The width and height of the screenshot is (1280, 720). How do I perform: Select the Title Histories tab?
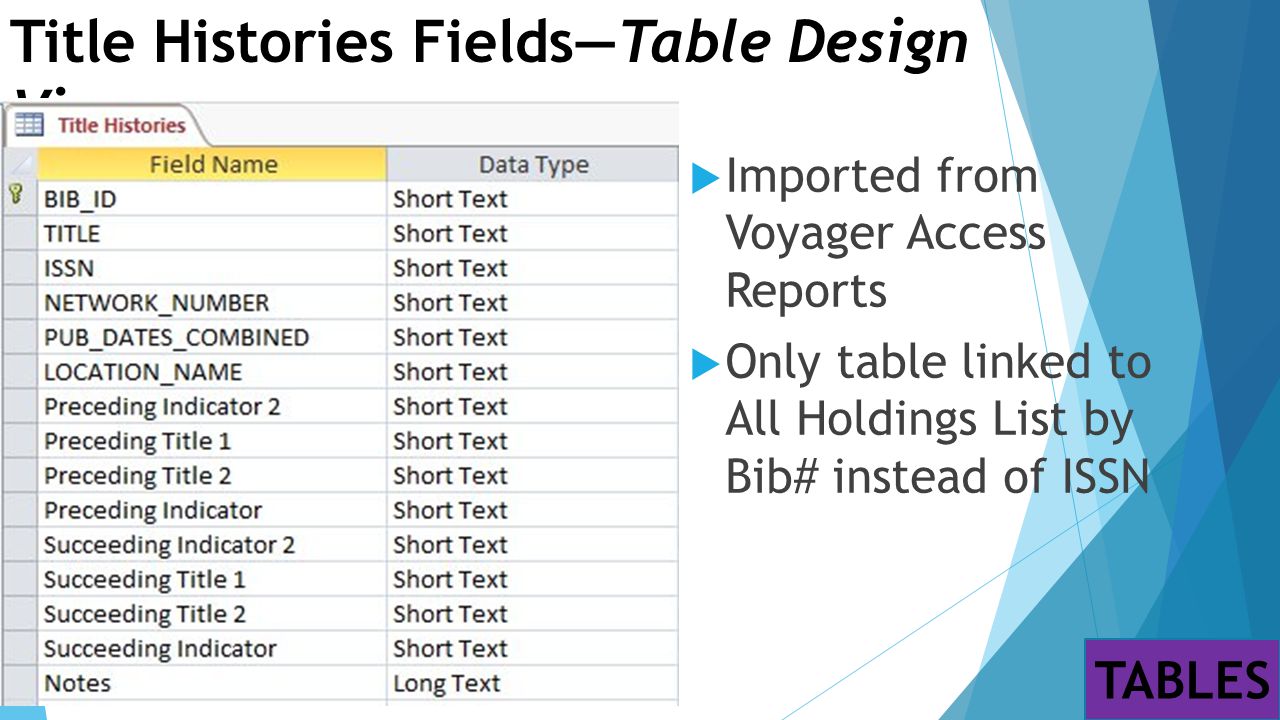(105, 126)
